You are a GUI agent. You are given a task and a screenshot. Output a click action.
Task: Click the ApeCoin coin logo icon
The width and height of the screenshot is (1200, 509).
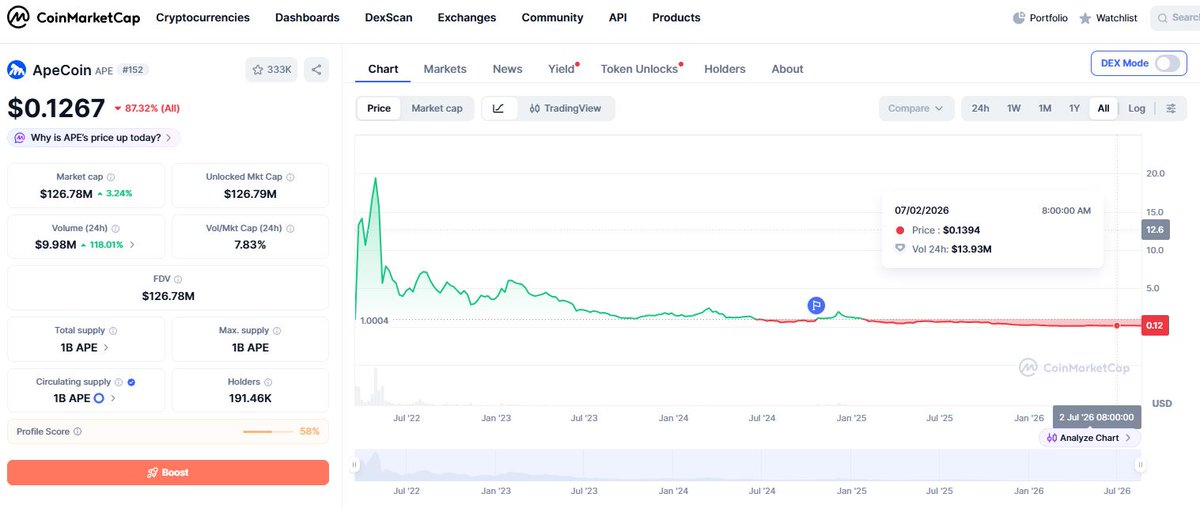[x=16, y=70]
